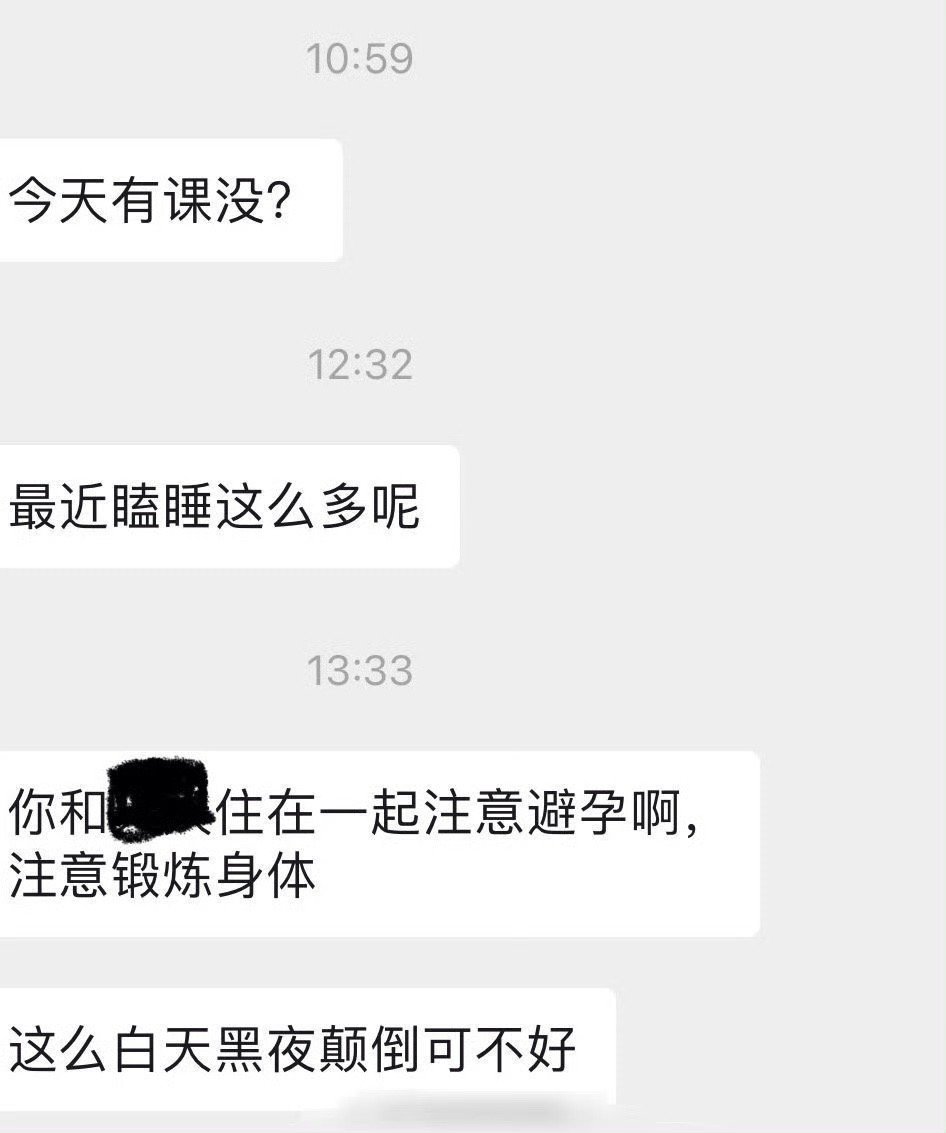Tap the "这么白天黑夜颠倒可不好" message
The image size is (946, 1133).
pos(307,1047)
